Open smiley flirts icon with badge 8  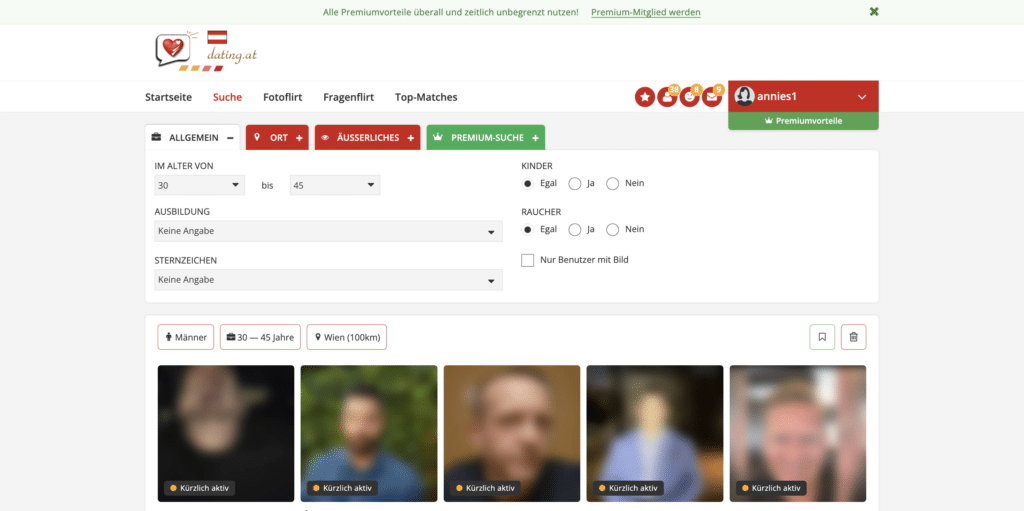click(689, 97)
